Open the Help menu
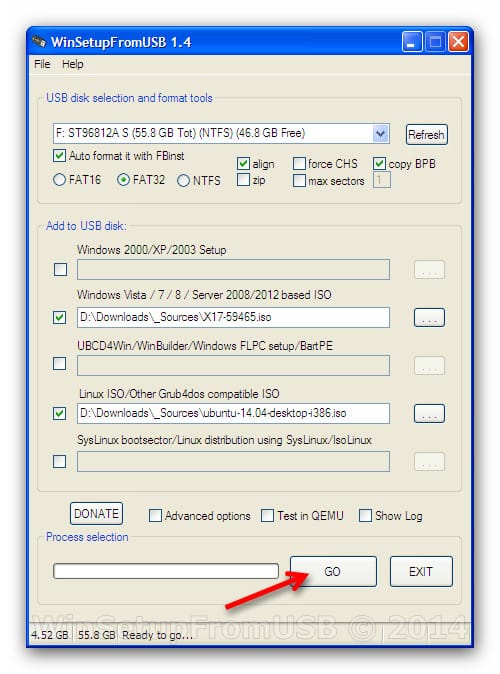This screenshot has height=674, width=500. tap(73, 64)
